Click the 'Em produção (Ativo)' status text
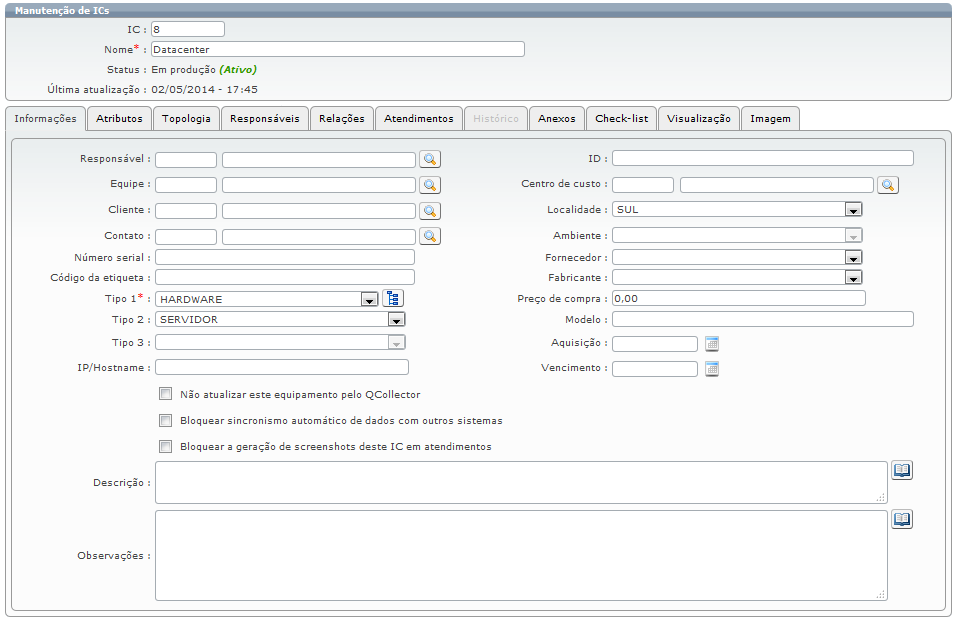Viewport: 955px width, 621px height. pos(204,69)
